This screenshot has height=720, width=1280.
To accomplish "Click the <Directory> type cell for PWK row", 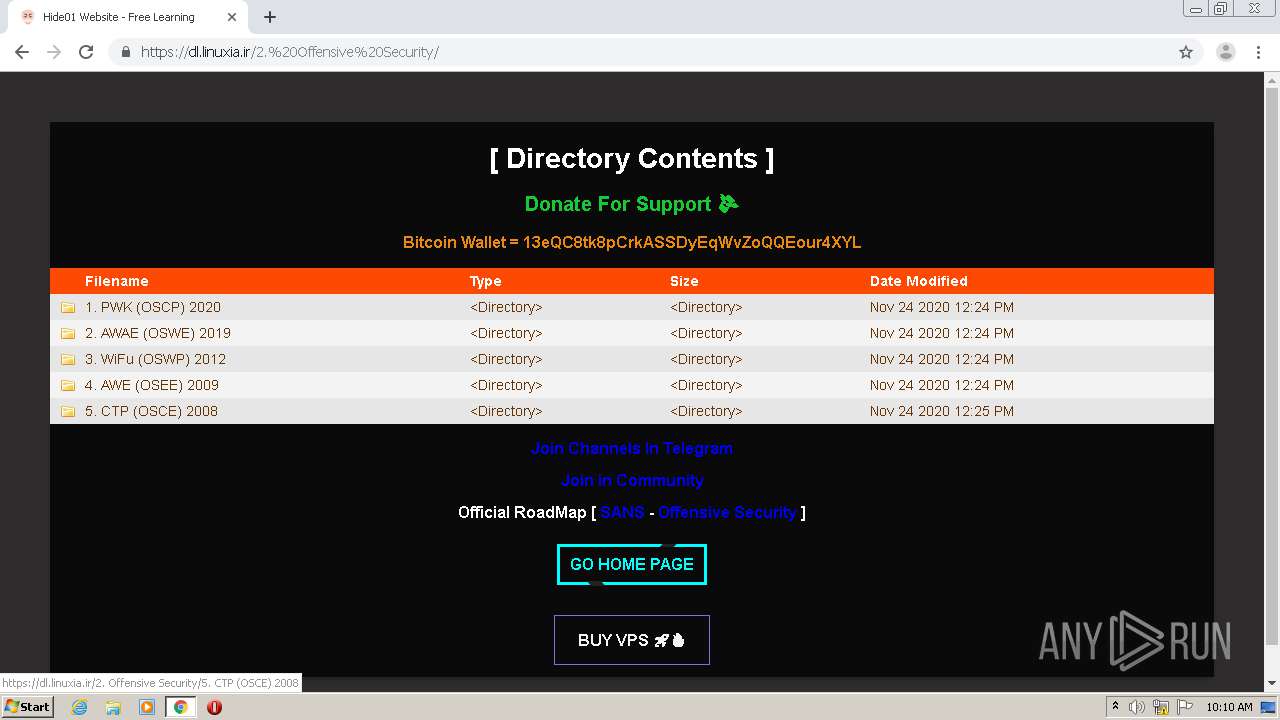I will 506,307.
